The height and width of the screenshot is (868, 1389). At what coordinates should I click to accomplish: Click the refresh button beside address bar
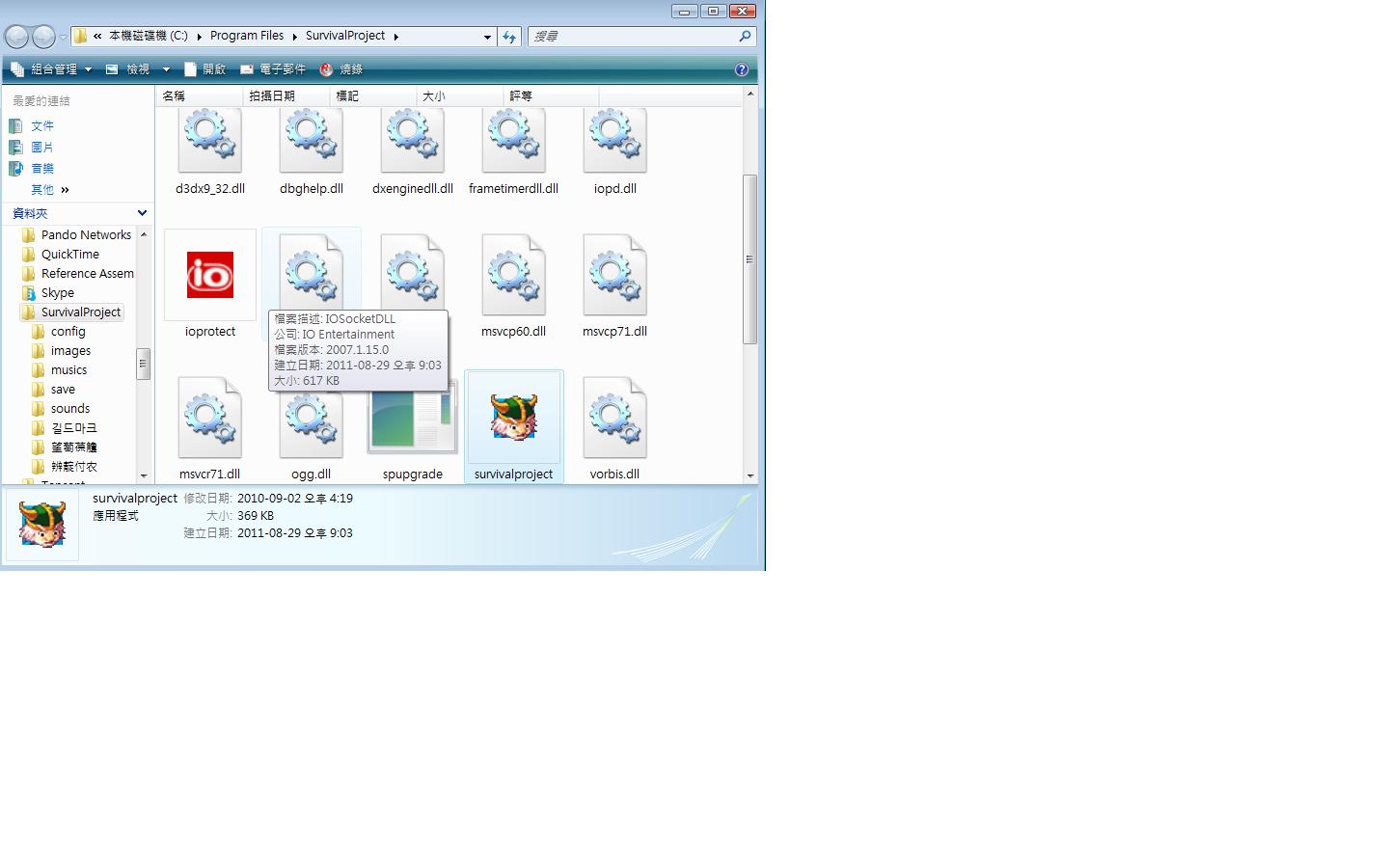point(509,37)
